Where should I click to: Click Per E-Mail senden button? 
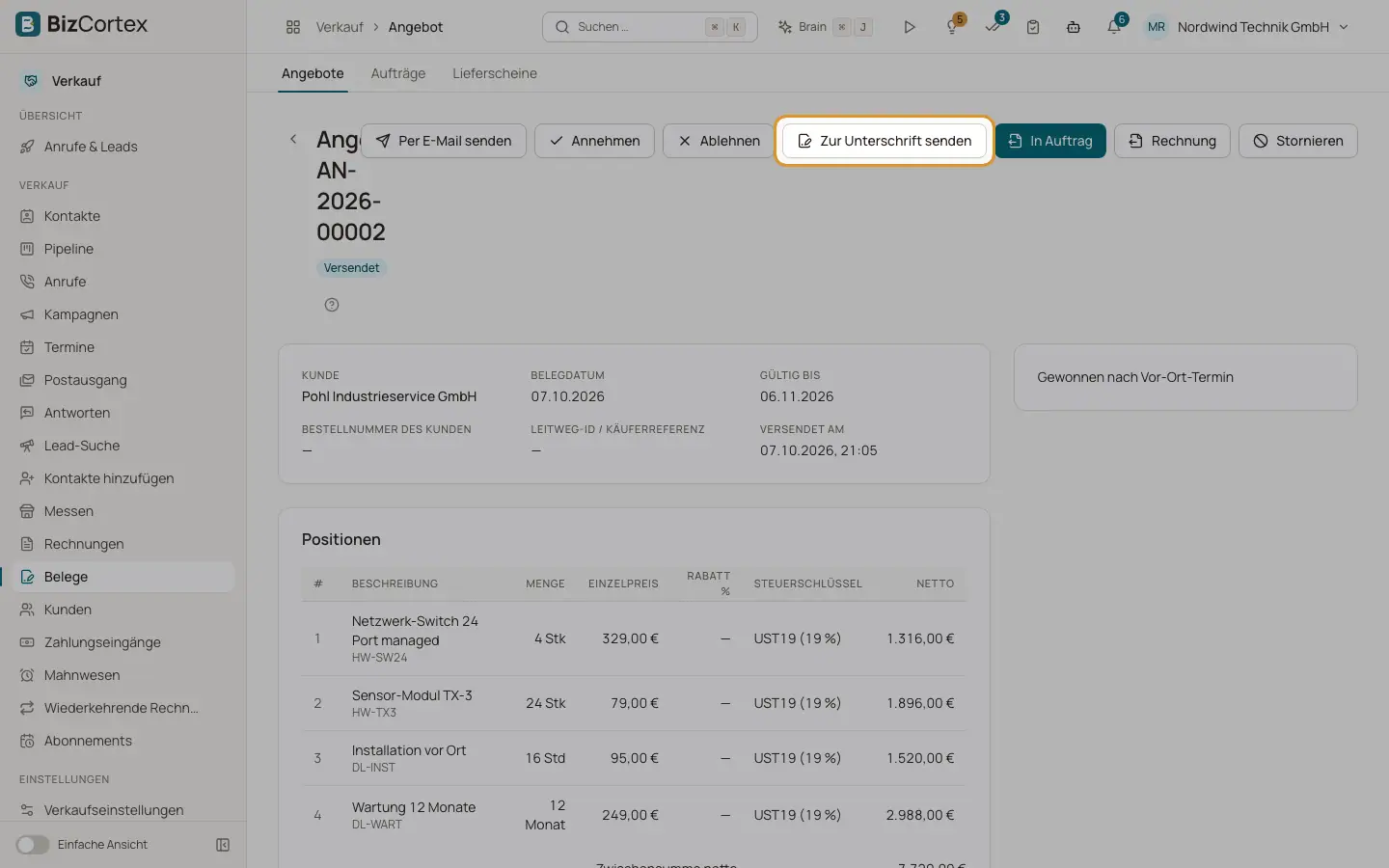click(x=444, y=141)
